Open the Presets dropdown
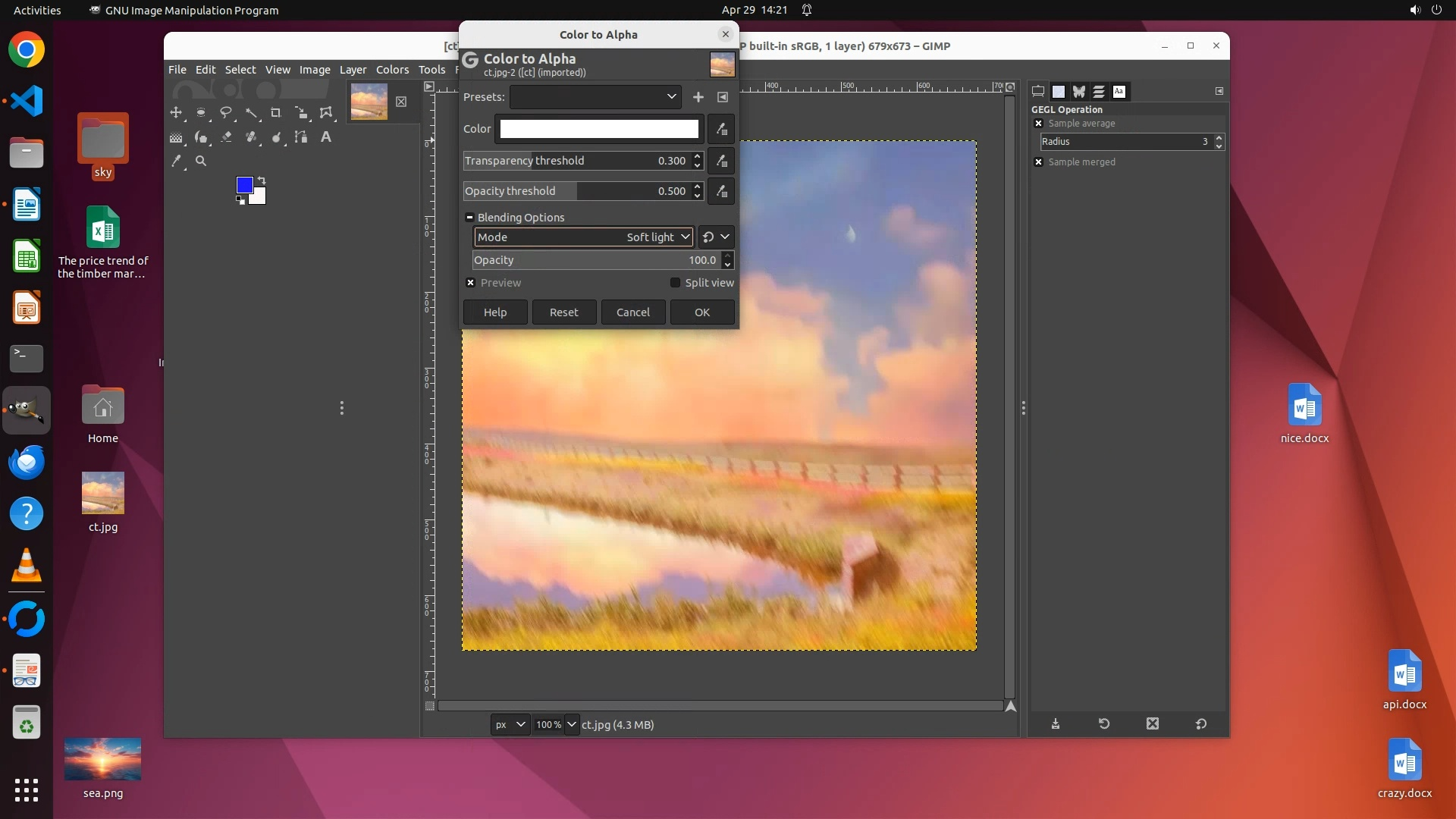The width and height of the screenshot is (1456, 819). 595,97
